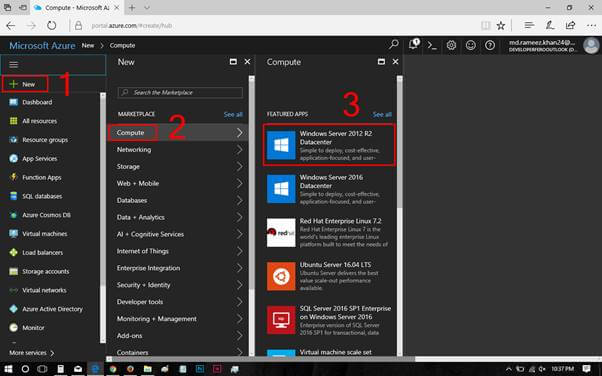Open SQL databases icon
This screenshot has height=376, width=602.
[x=13, y=196]
